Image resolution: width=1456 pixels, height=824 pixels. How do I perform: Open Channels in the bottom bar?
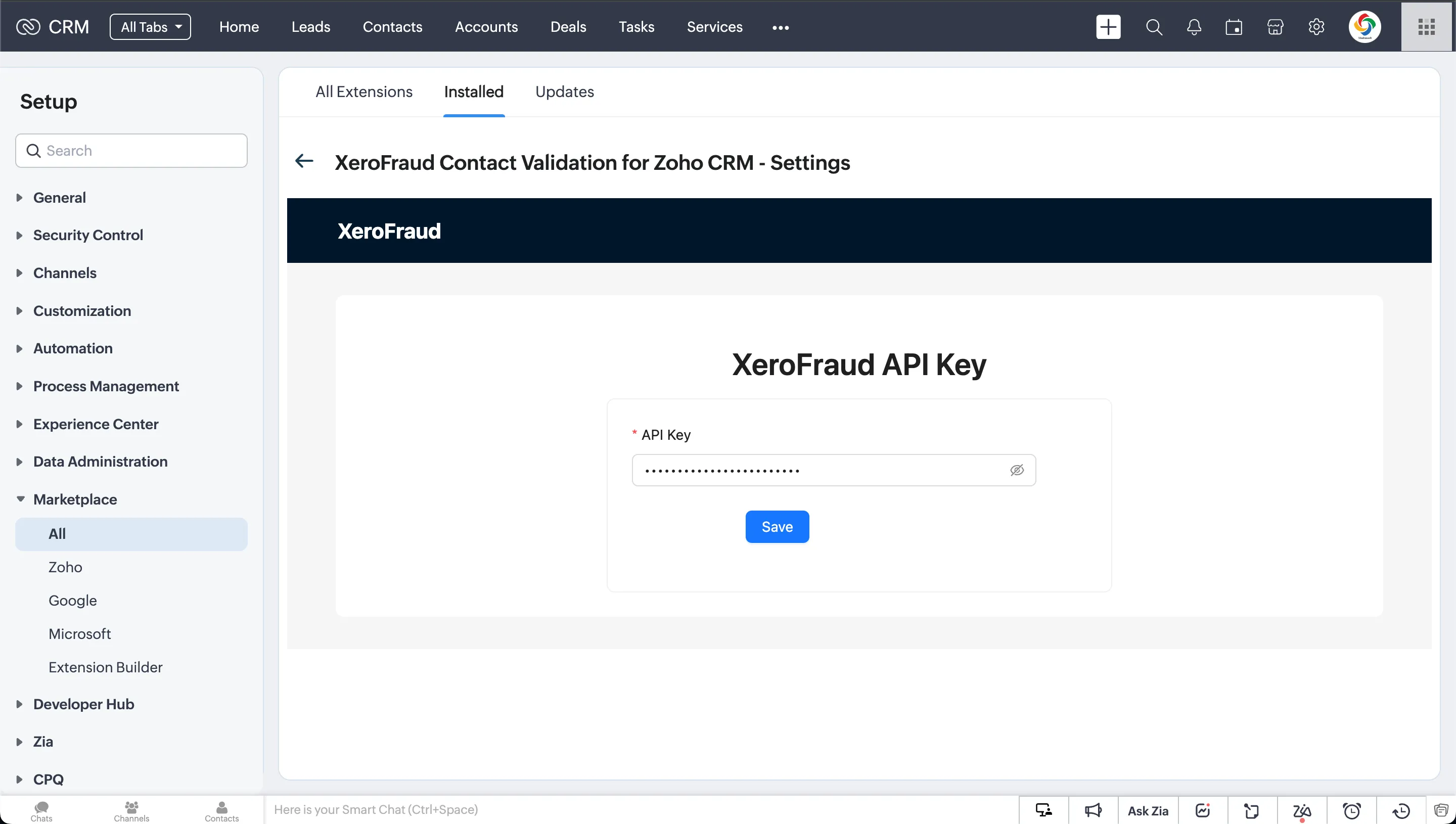[131, 811]
